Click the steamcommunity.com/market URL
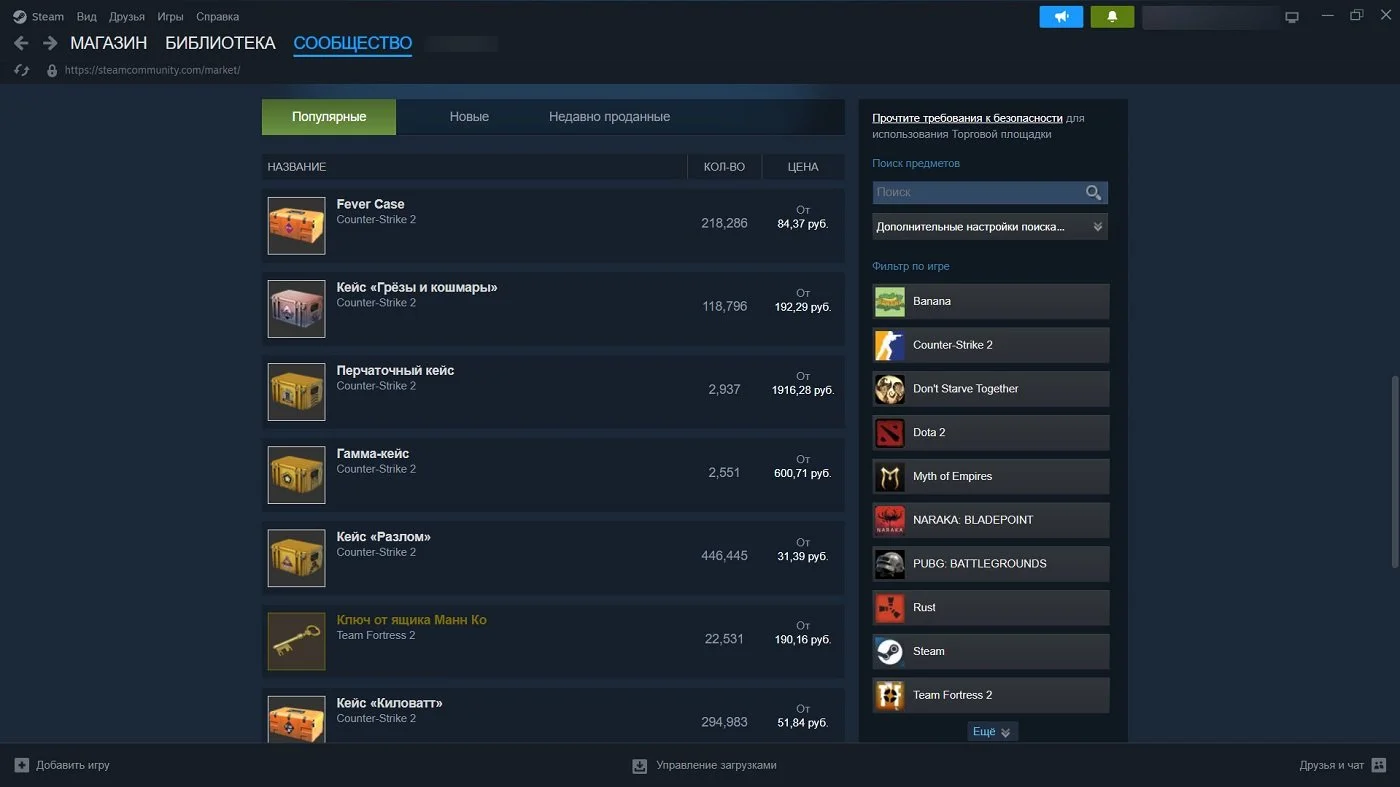 click(152, 70)
